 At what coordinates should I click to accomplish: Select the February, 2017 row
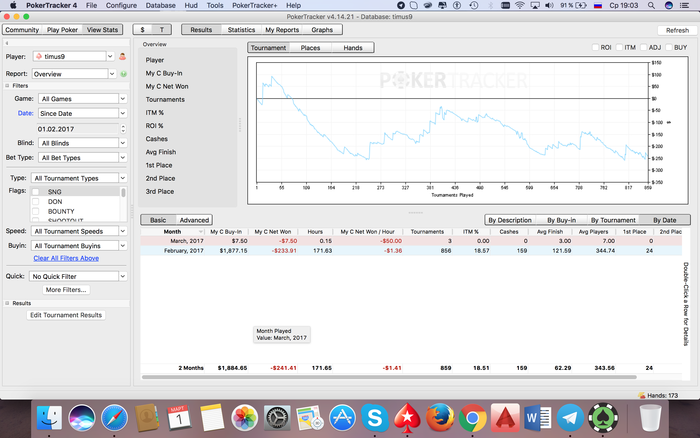tap(411, 251)
